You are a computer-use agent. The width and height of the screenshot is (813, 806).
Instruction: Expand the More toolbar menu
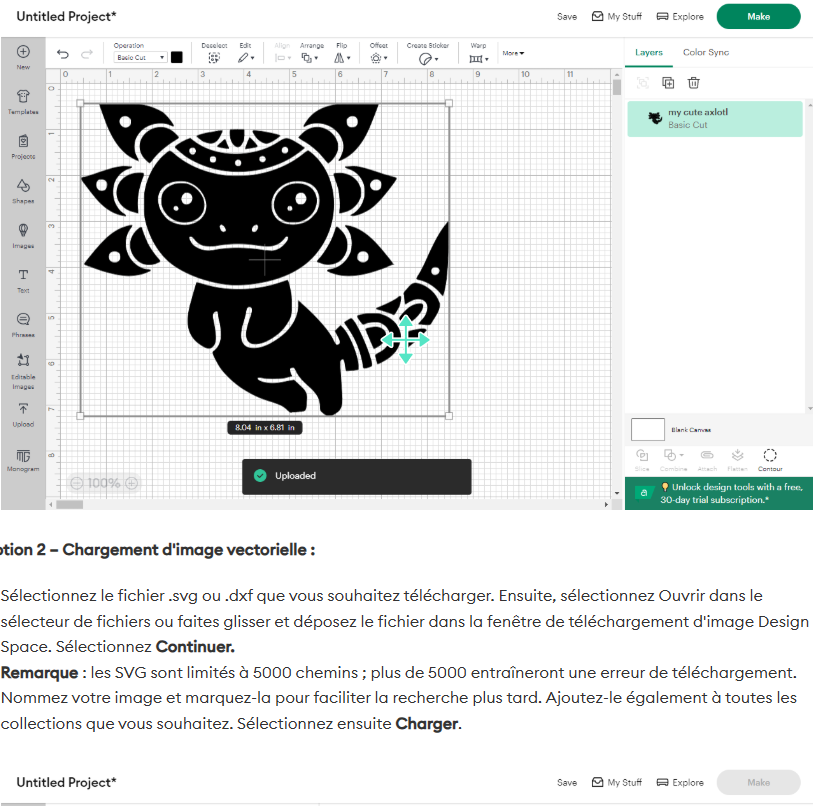click(x=512, y=53)
